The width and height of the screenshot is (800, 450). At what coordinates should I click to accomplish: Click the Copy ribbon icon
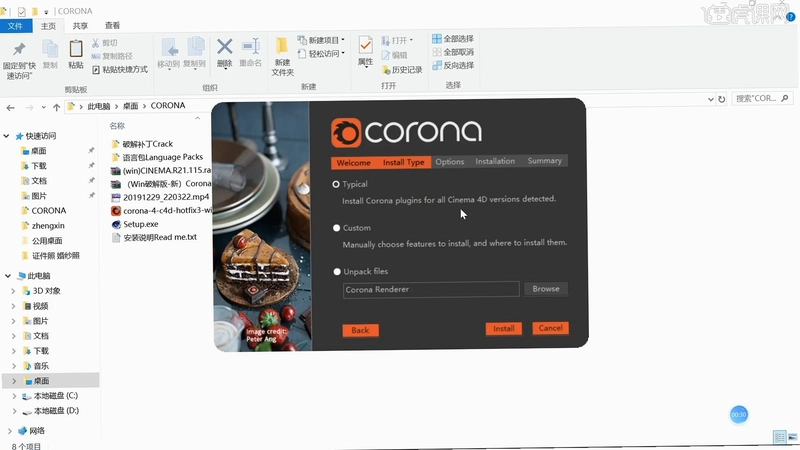[x=50, y=49]
